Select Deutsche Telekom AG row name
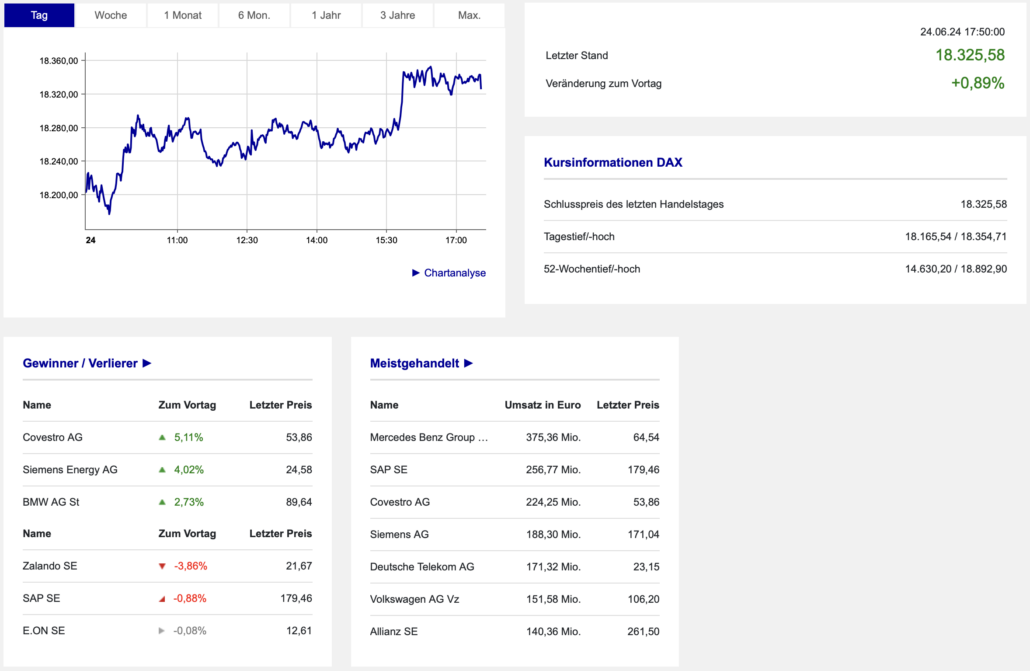Viewport: 1030px width, 671px height. pos(422,567)
